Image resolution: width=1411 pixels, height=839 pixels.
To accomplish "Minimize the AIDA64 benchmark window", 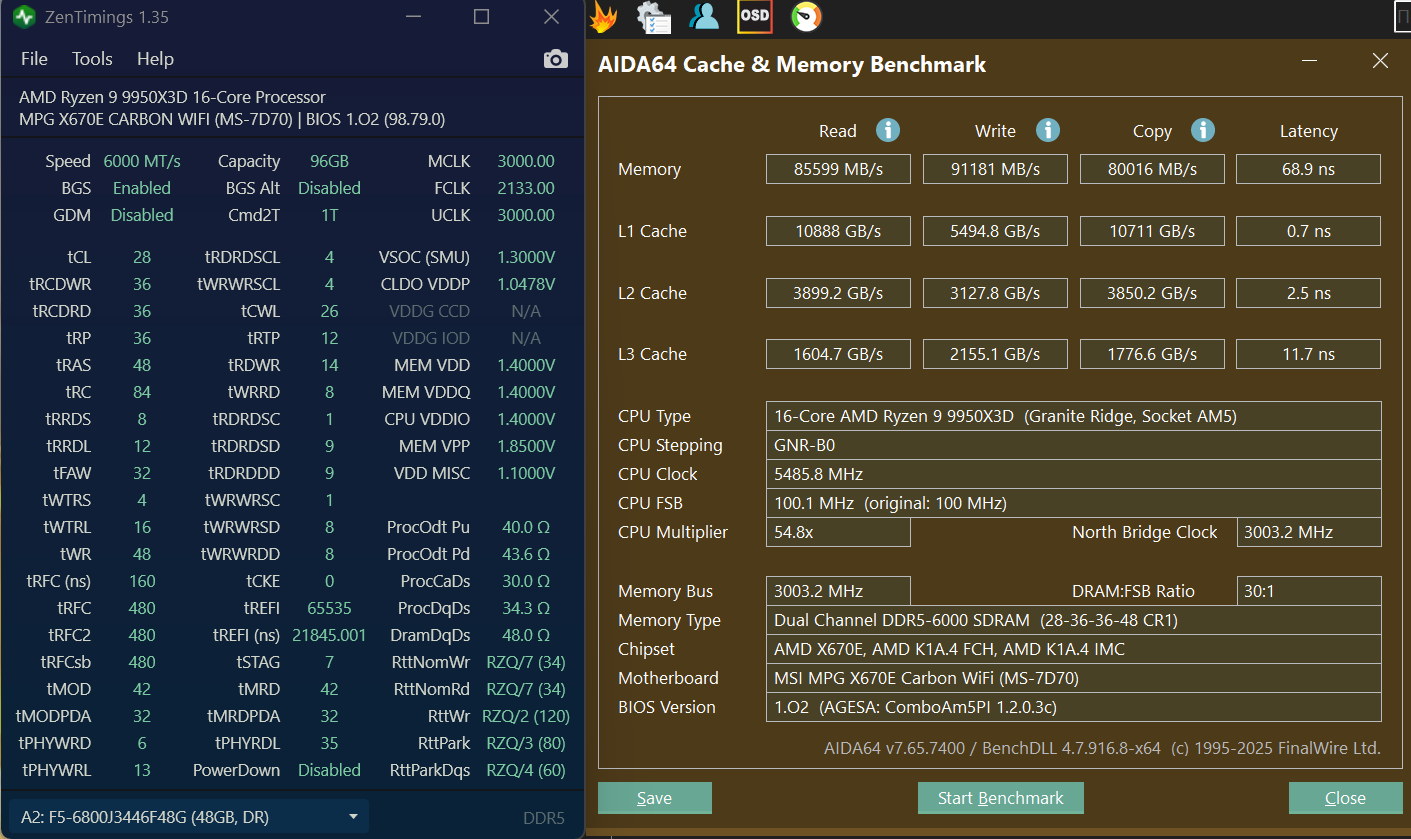I will tap(1309, 61).
